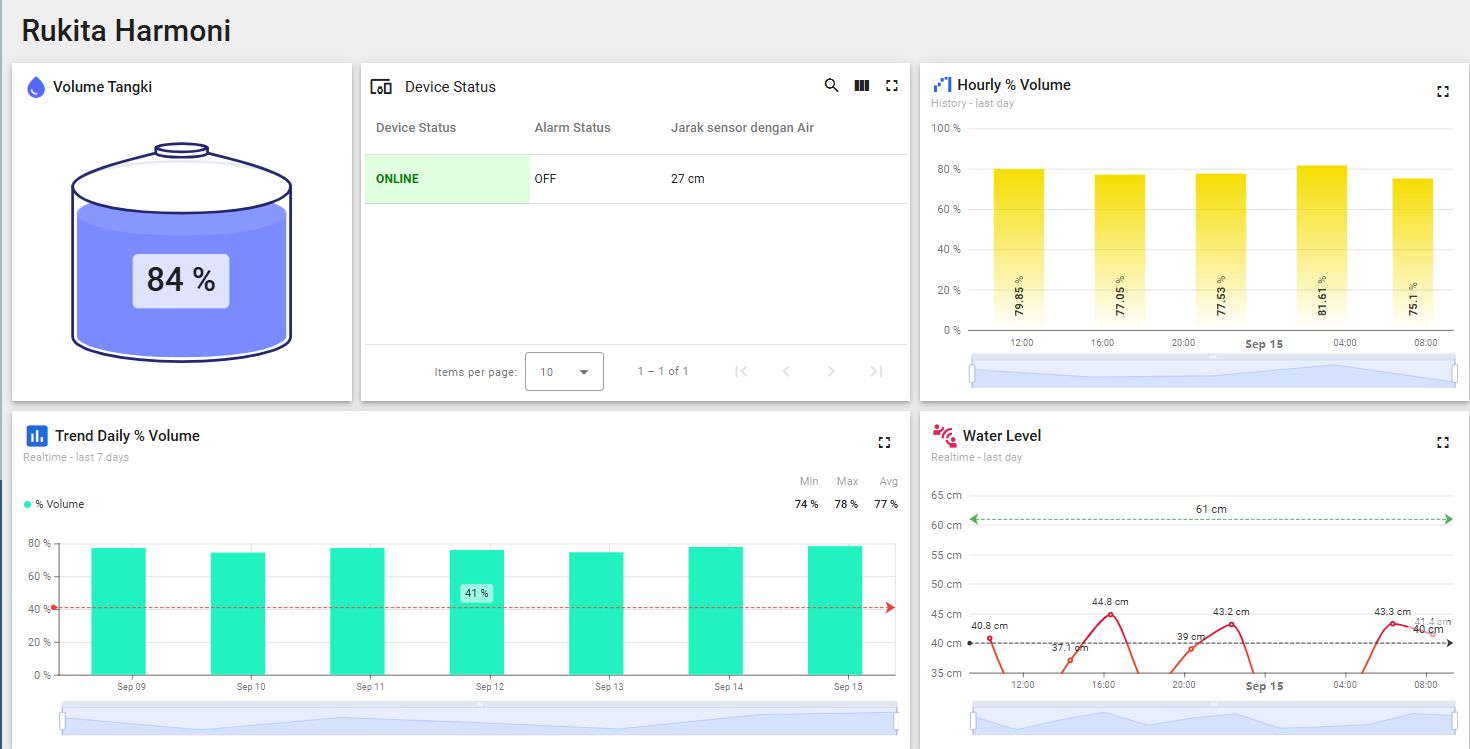
Task: Click the Avg 77 % value
Action: 886,504
